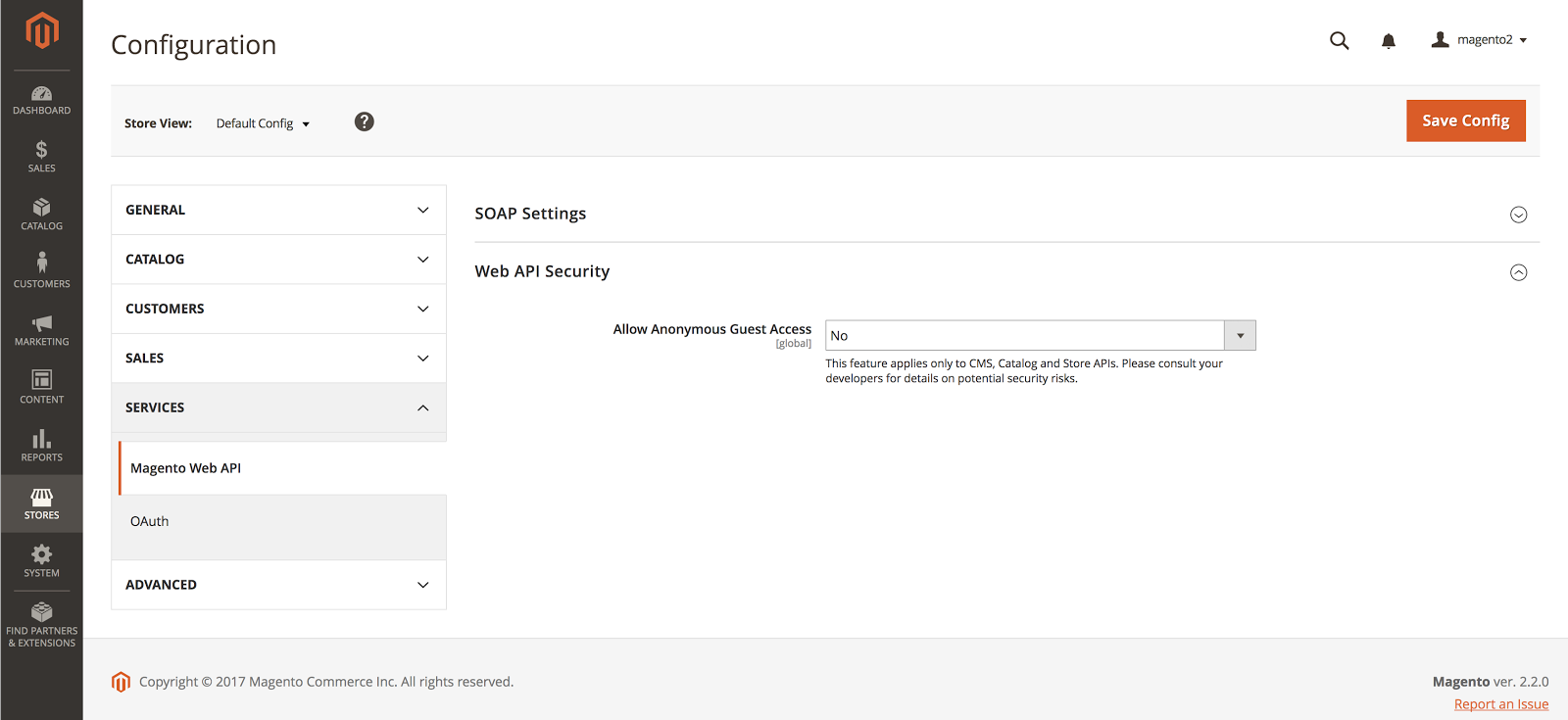Click the search magnifier icon
This screenshot has height=720, width=1568.
(1339, 40)
